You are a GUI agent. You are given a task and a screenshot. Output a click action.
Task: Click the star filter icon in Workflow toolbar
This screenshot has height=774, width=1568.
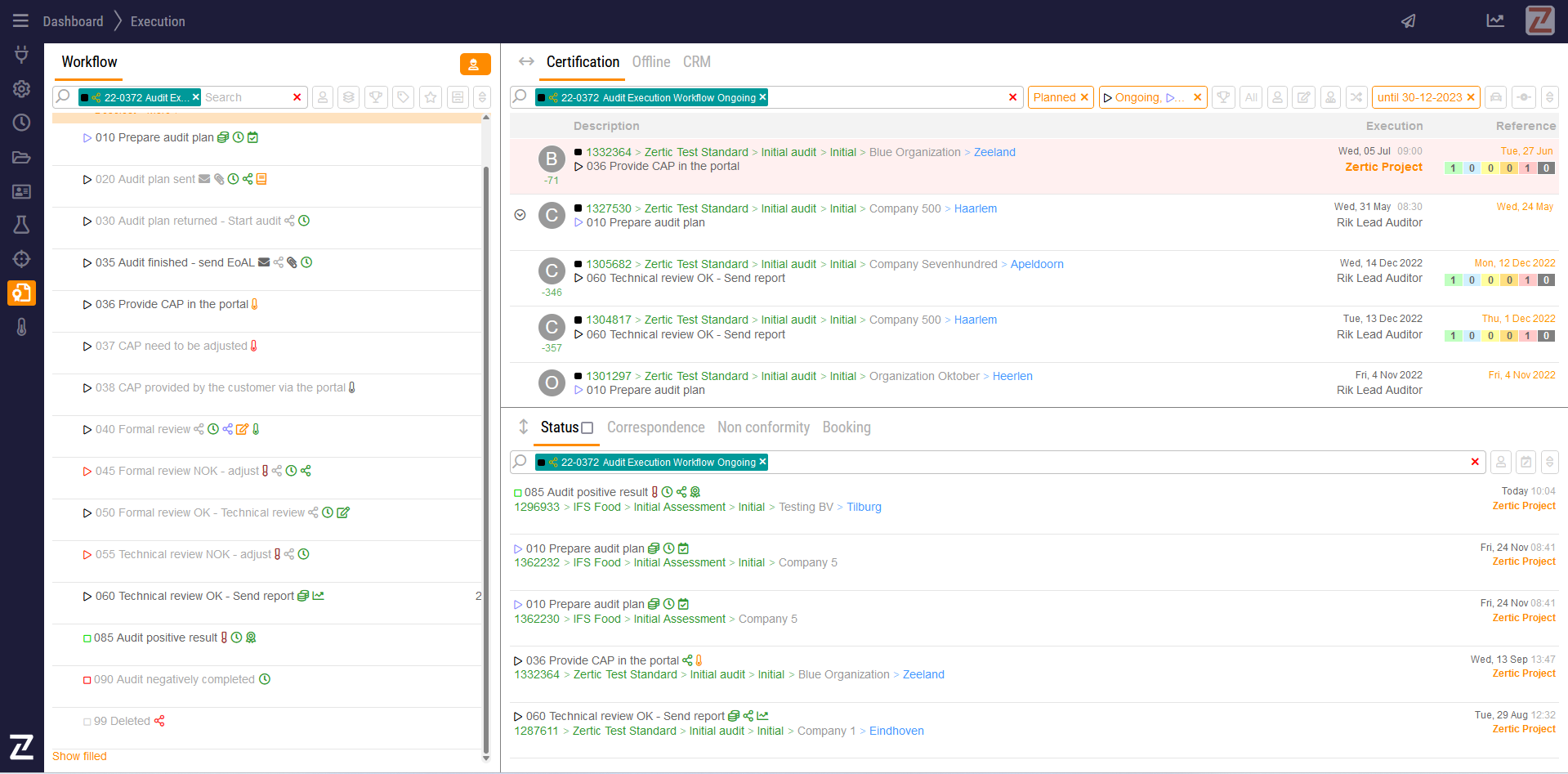[x=431, y=97]
